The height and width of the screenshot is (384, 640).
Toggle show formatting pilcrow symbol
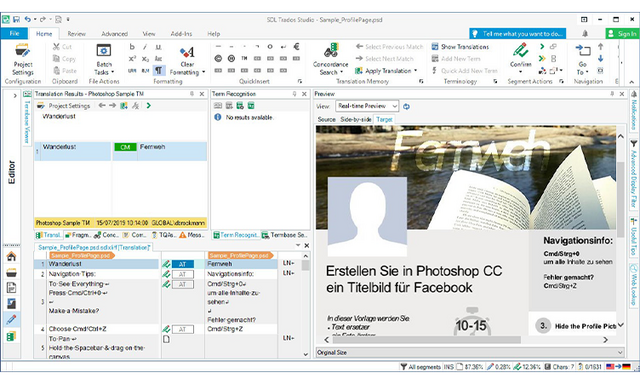click(x=158, y=70)
